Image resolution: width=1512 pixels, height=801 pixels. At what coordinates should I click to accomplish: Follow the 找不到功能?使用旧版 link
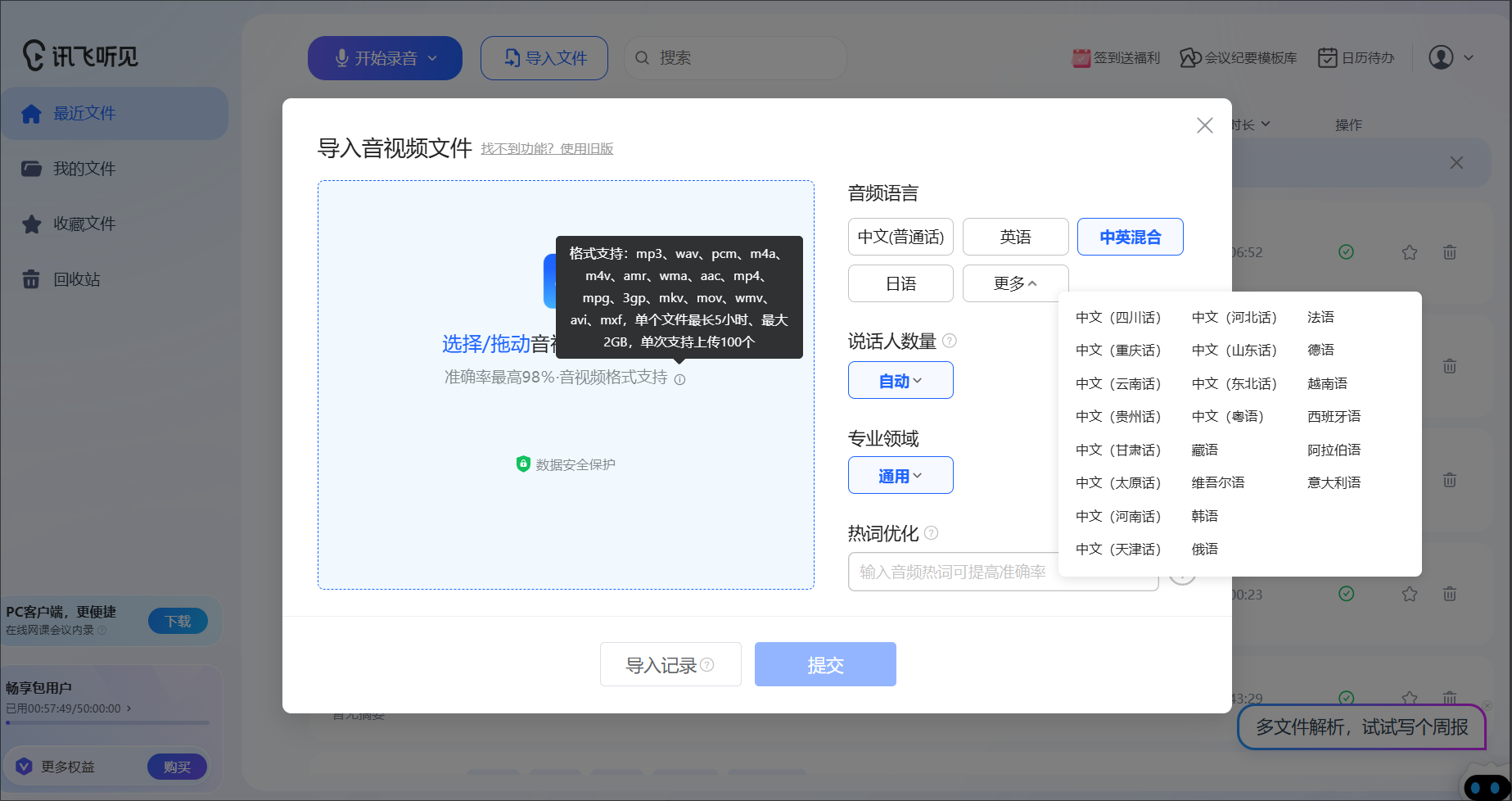tap(547, 148)
